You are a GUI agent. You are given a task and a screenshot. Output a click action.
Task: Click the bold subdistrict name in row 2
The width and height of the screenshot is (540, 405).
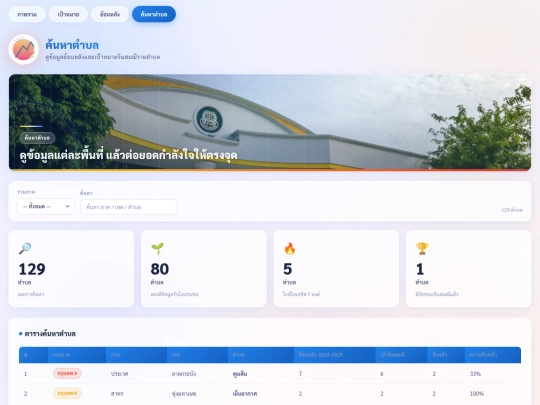click(x=245, y=394)
